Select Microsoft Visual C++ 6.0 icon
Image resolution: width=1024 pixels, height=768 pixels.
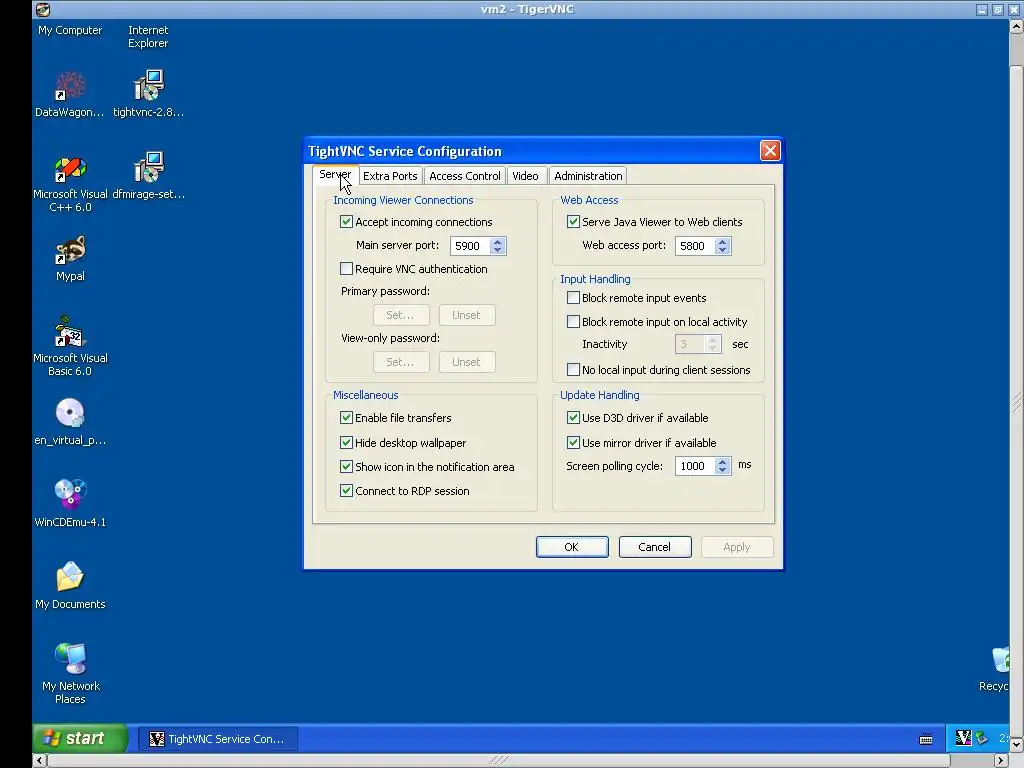coord(70,185)
